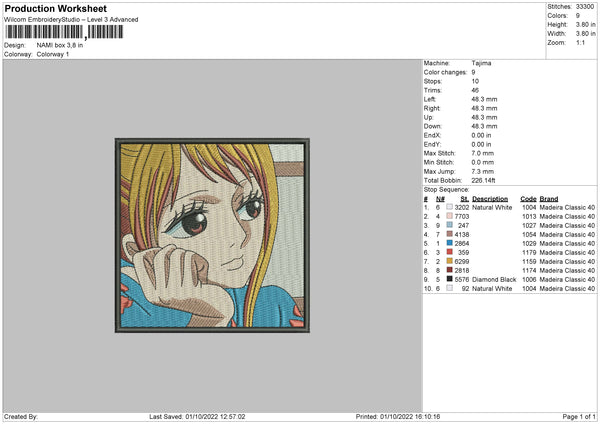The width and height of the screenshot is (600, 424).
Task: Click the Colors label in the header
Action: click(x=558, y=16)
